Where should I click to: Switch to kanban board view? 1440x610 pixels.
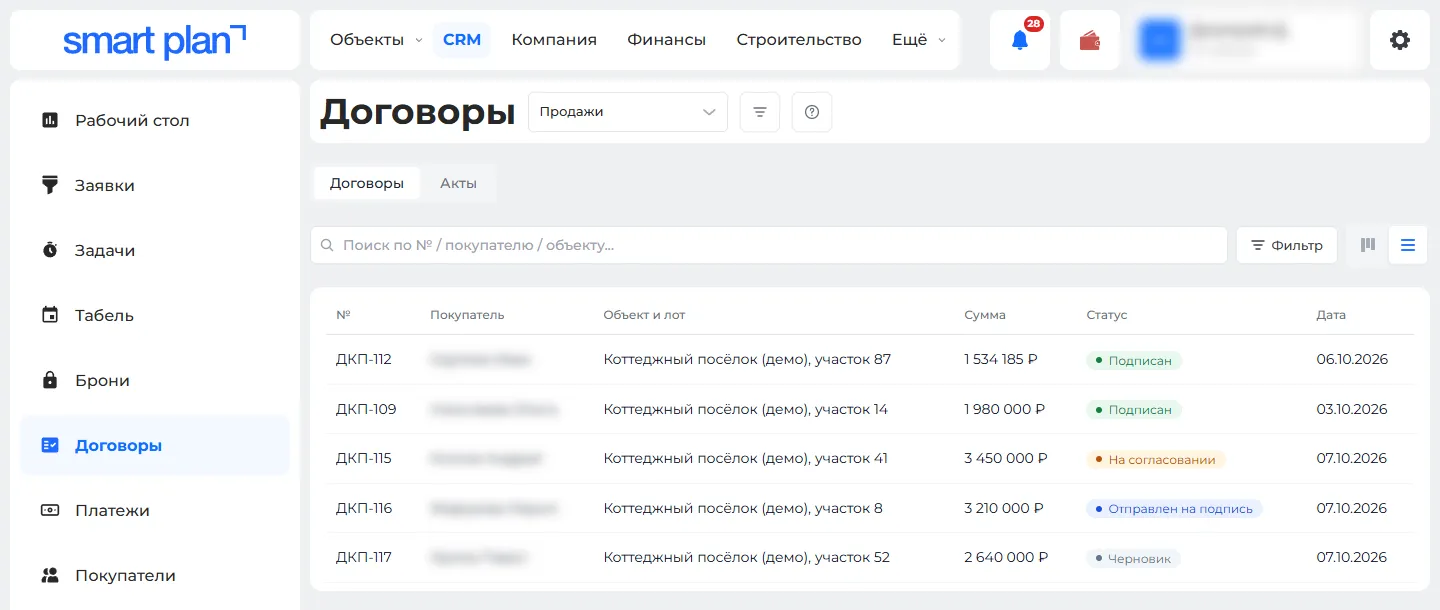point(1368,245)
